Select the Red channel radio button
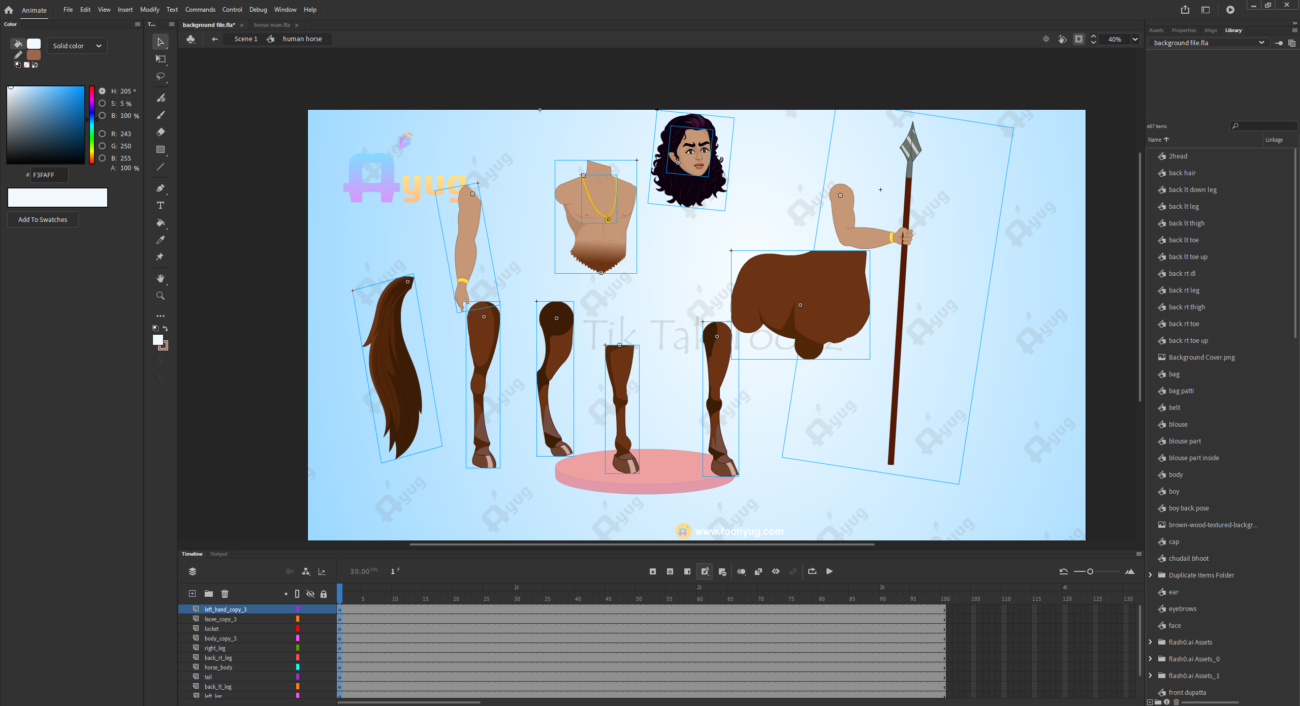1300x706 pixels. [102, 133]
